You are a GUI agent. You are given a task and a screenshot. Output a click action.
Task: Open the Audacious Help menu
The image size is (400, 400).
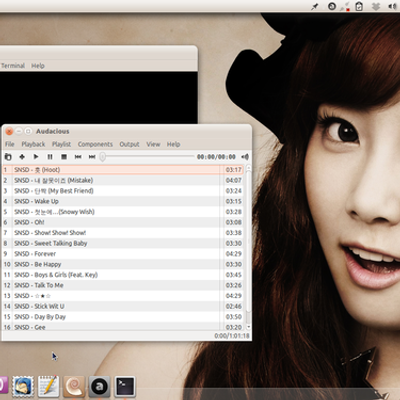[x=173, y=144]
